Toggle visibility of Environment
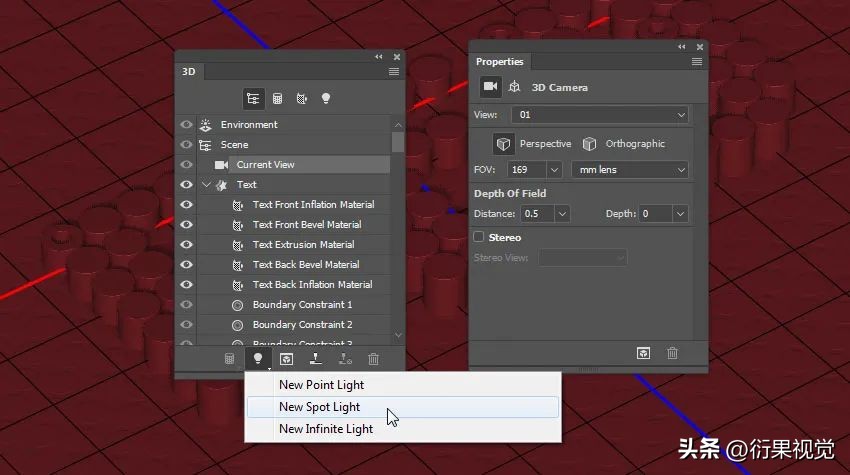This screenshot has height=475, width=850. (x=186, y=125)
